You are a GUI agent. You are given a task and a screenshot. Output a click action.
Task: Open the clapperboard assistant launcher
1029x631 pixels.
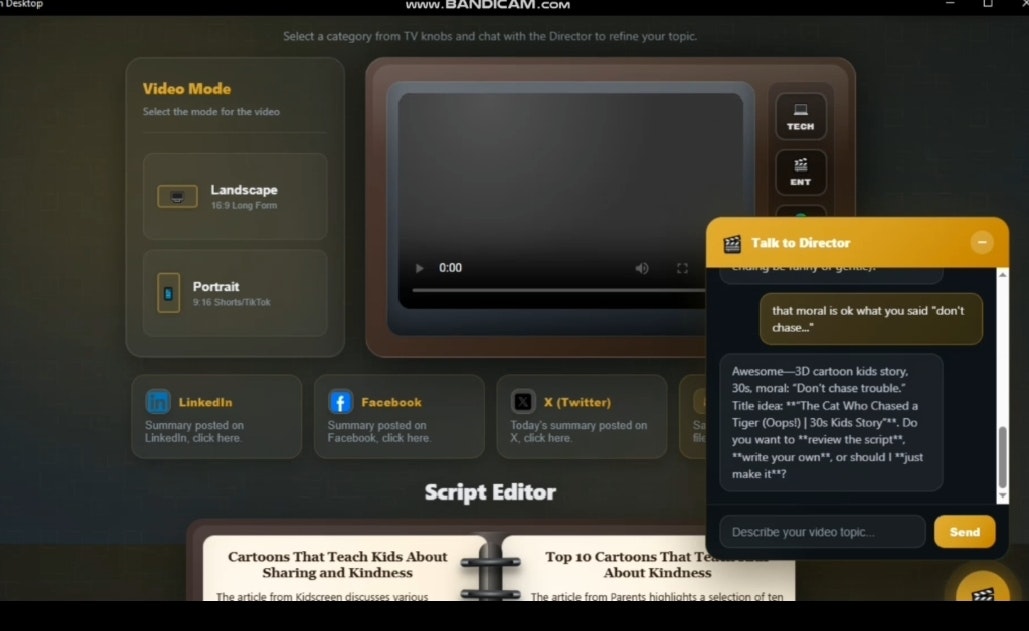981,592
